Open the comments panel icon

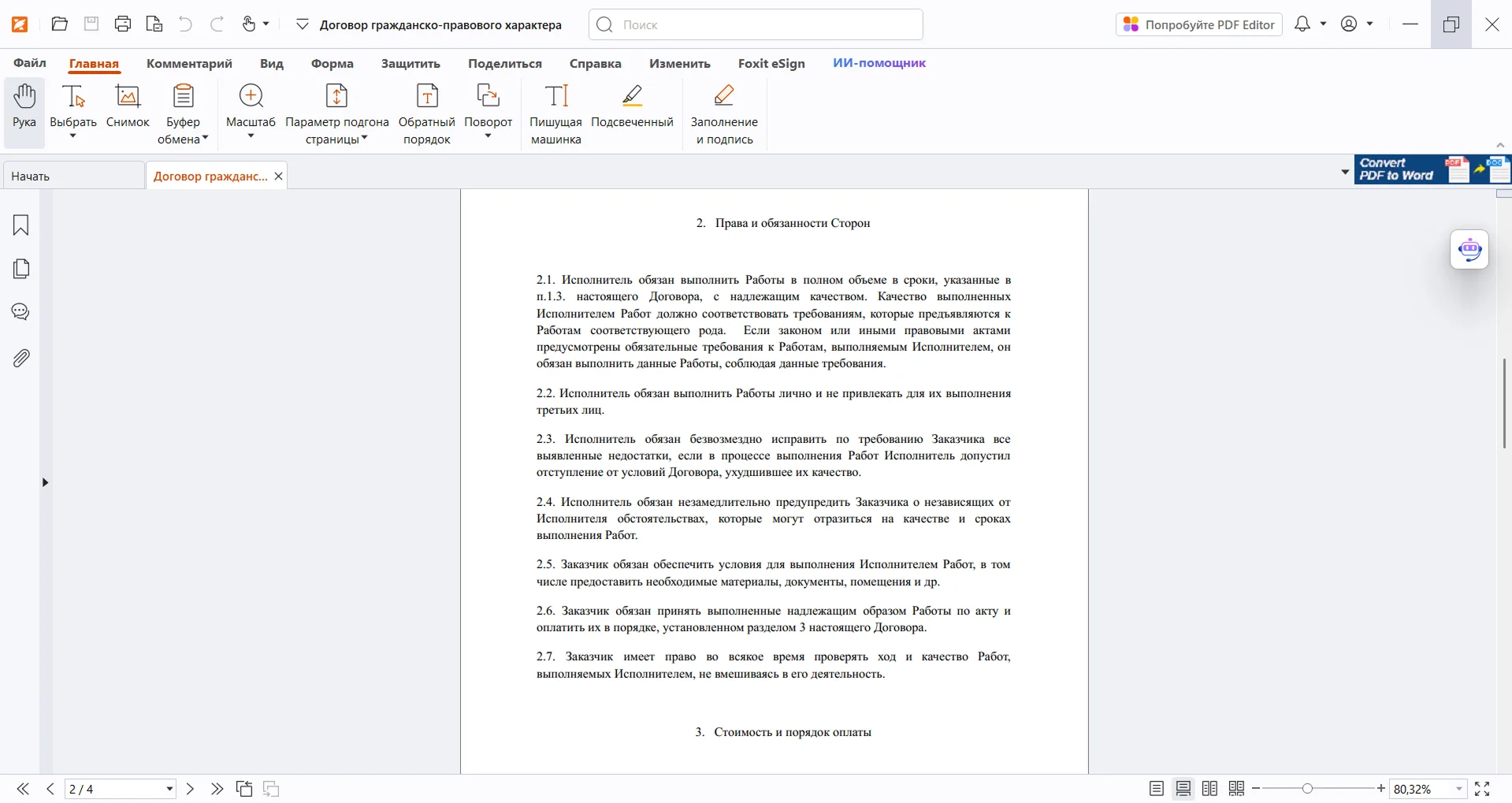pos(21,312)
